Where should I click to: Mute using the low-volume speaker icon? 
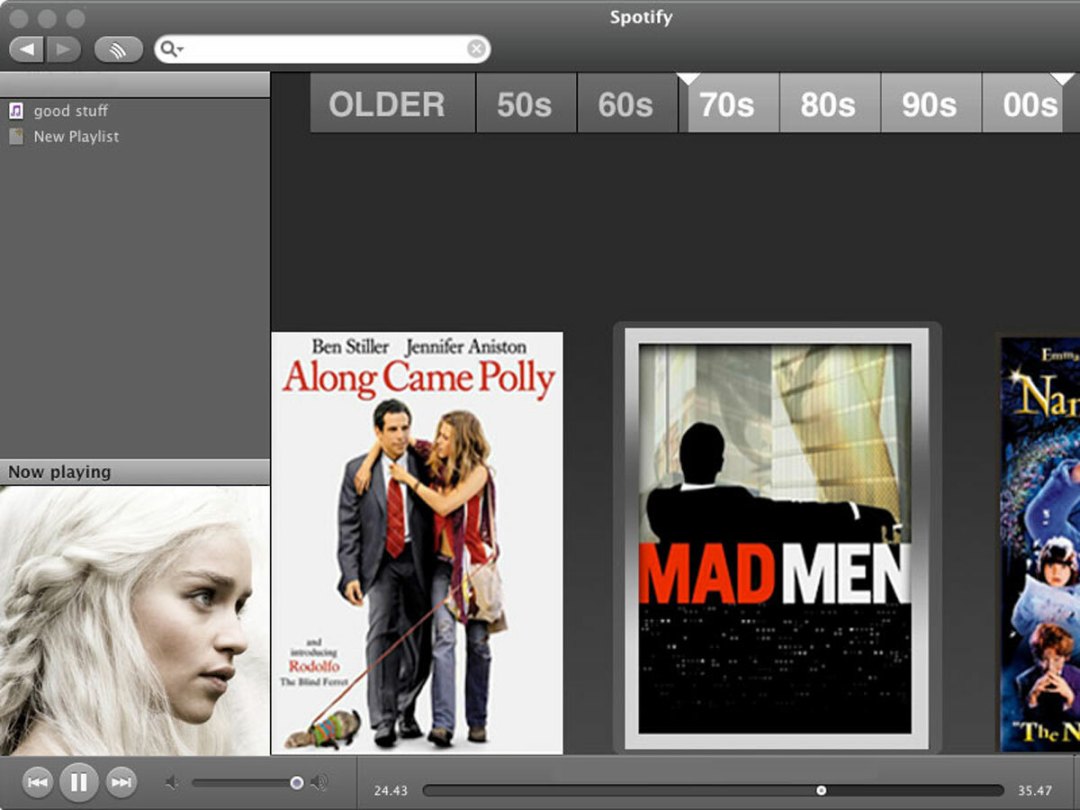[x=172, y=782]
